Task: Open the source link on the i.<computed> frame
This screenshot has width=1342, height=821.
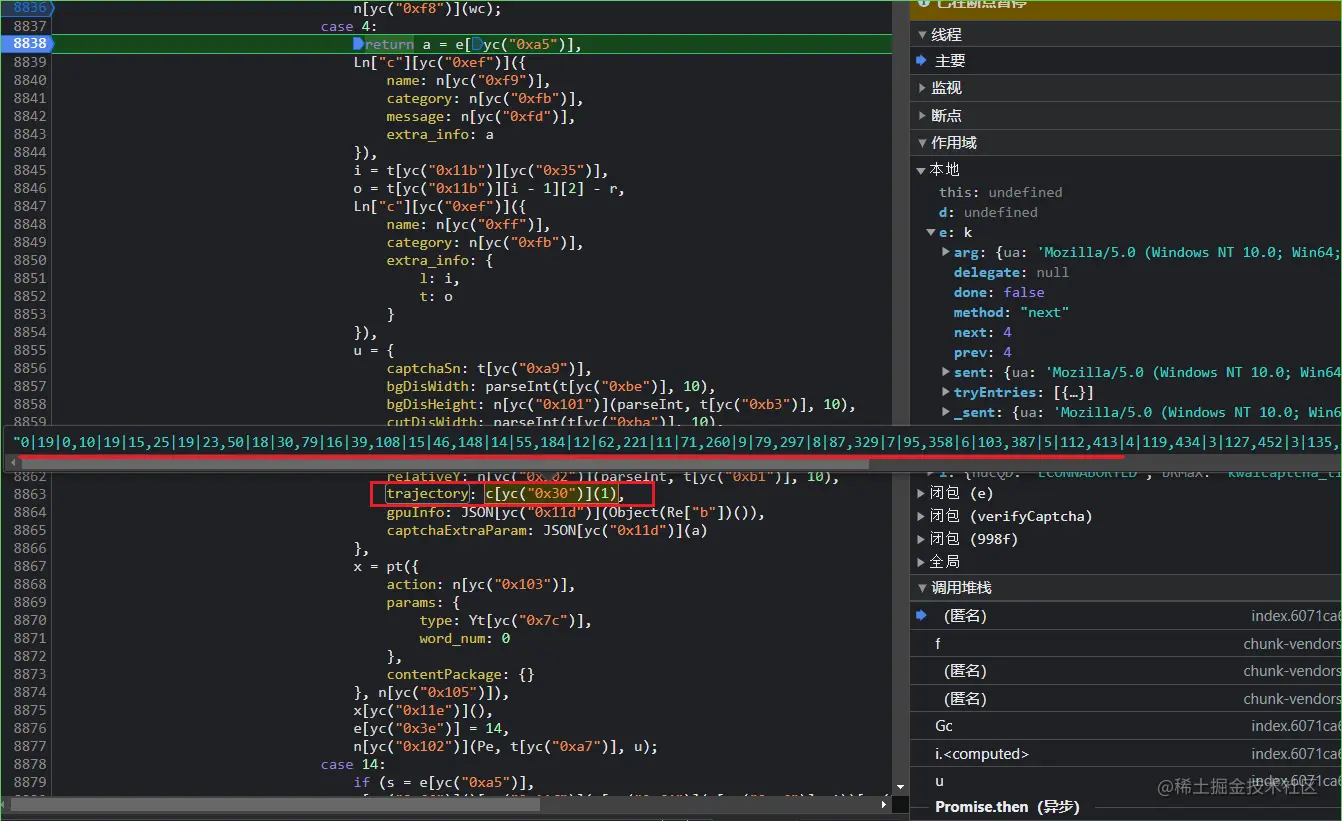Action: coord(1296,754)
